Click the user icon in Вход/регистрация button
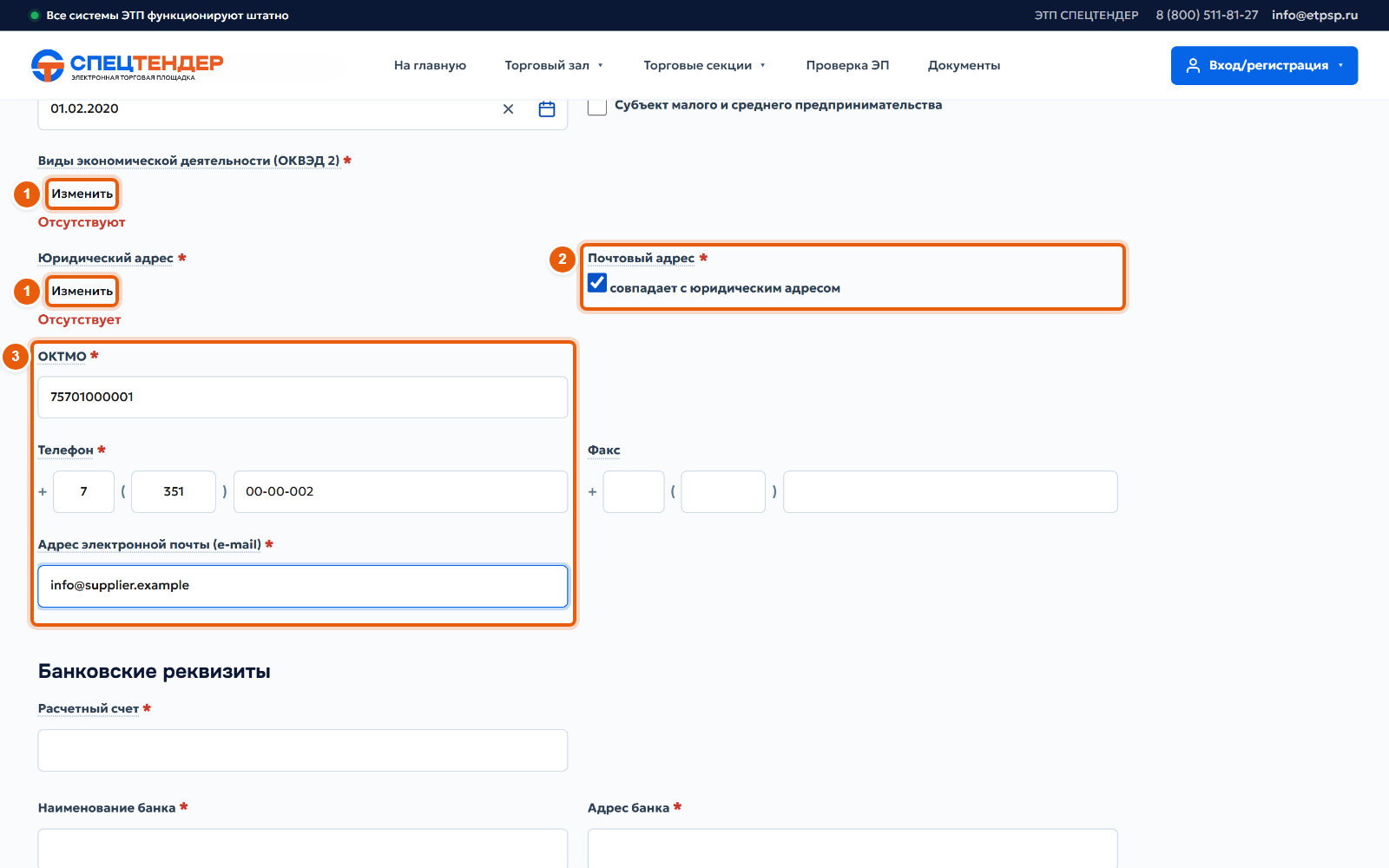1389x868 pixels. 1193,65
